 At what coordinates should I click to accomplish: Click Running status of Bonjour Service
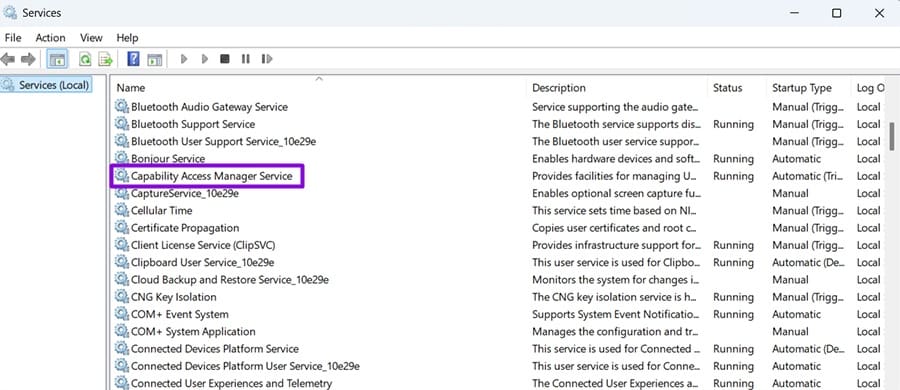click(x=733, y=159)
